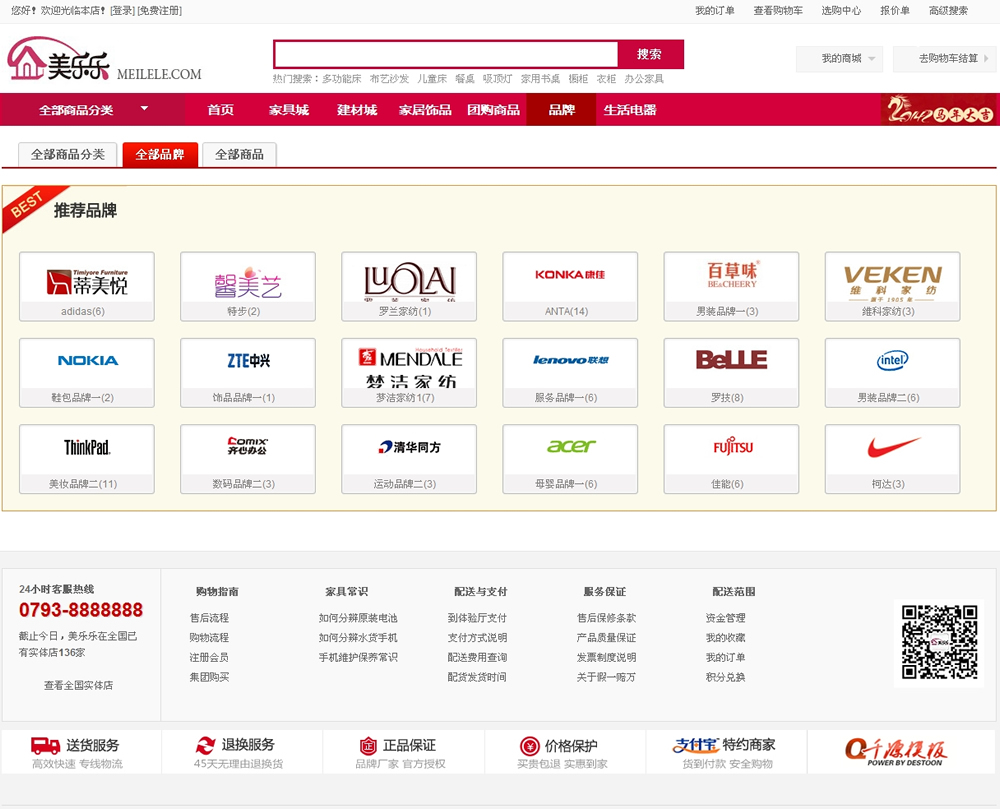Screen dimensions: 1000x809
Task: Click the QR code image
Action: (x=938, y=642)
